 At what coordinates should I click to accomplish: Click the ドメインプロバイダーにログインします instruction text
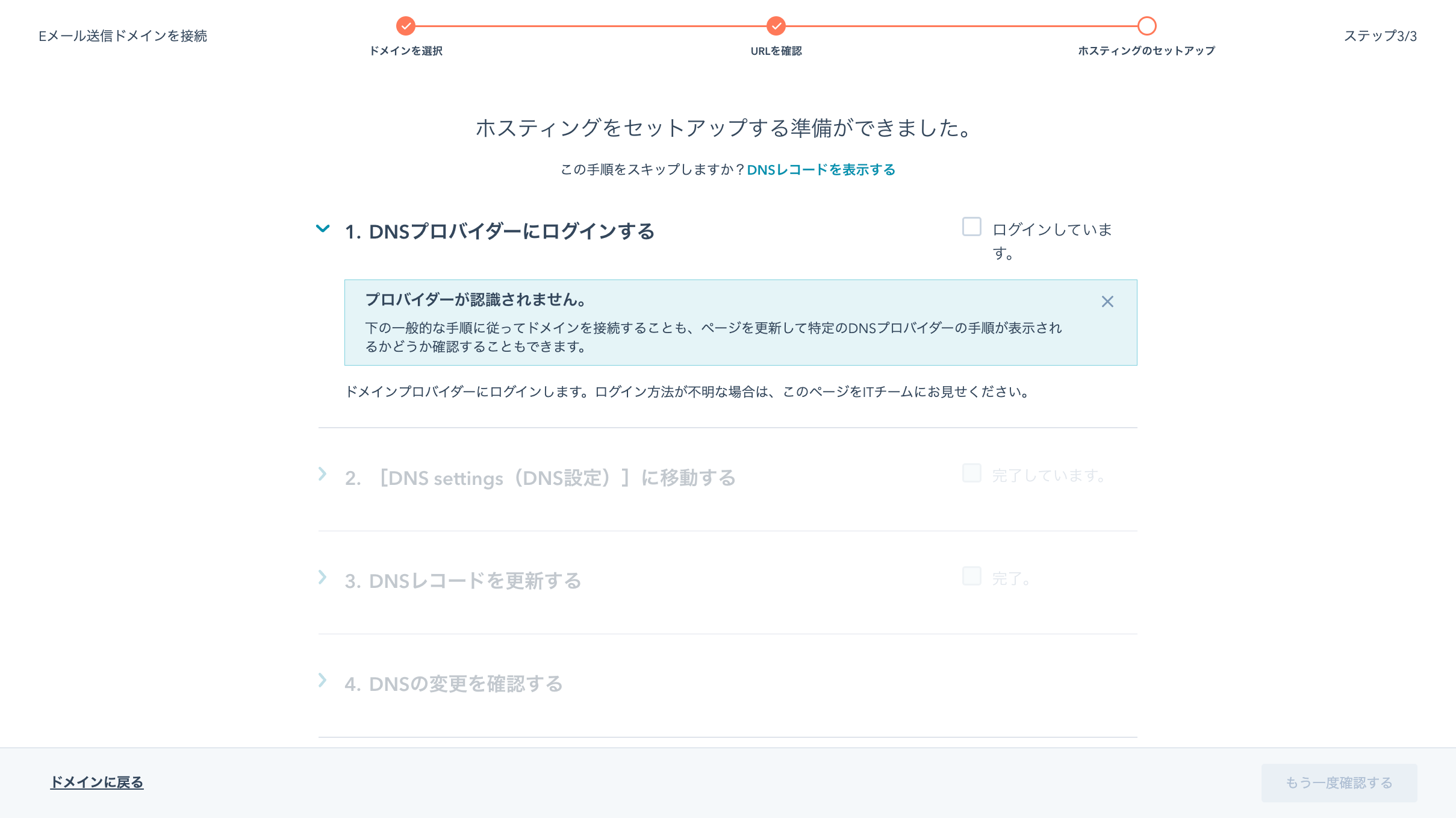click(x=688, y=392)
